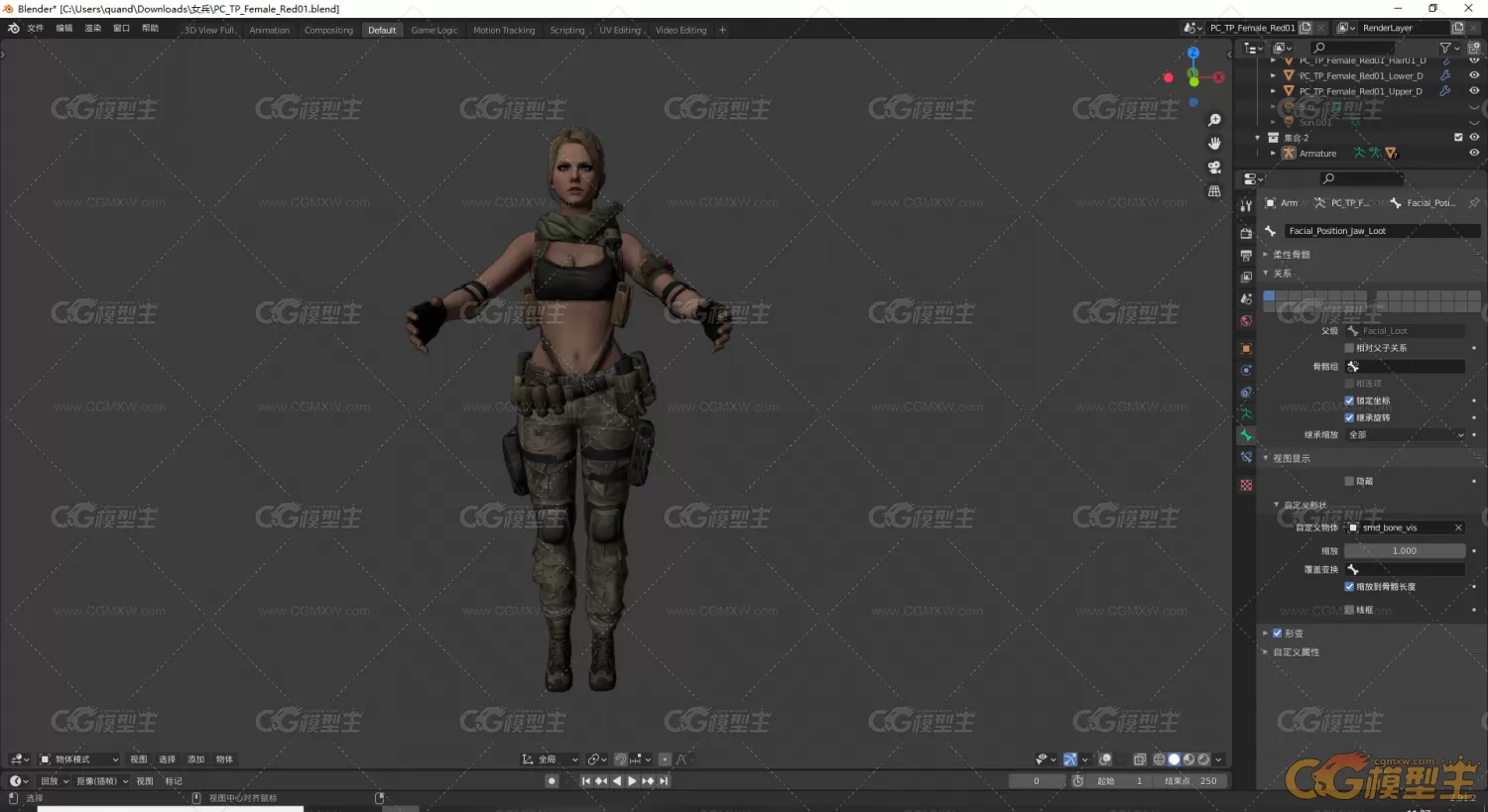Expand the Armature tree item
The width and height of the screenshot is (1488, 812).
coord(1273,153)
